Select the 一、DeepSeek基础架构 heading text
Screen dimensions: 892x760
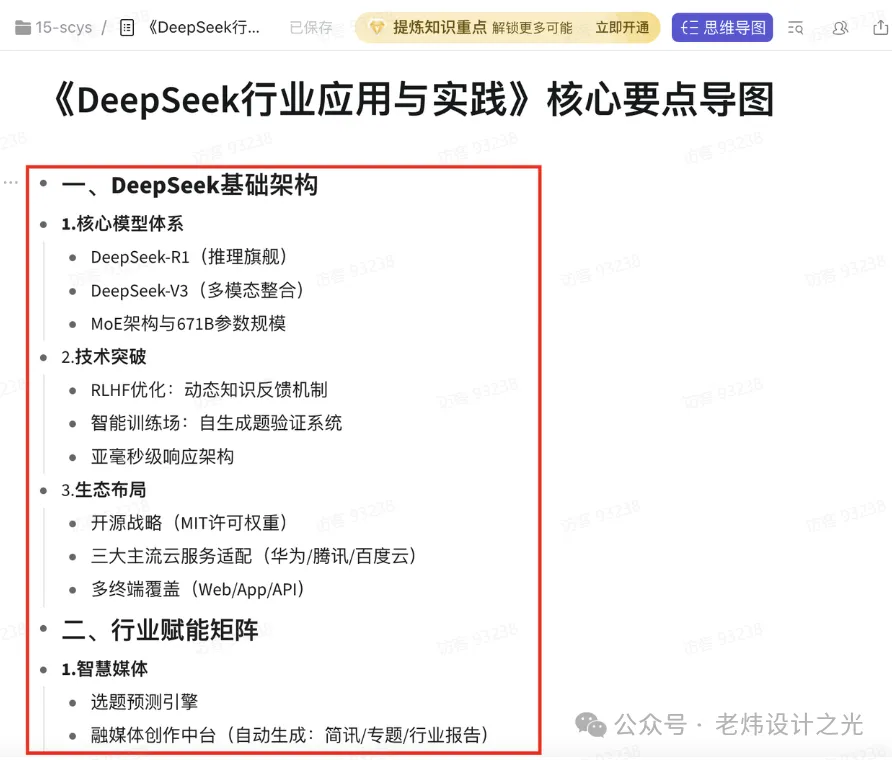(x=189, y=185)
